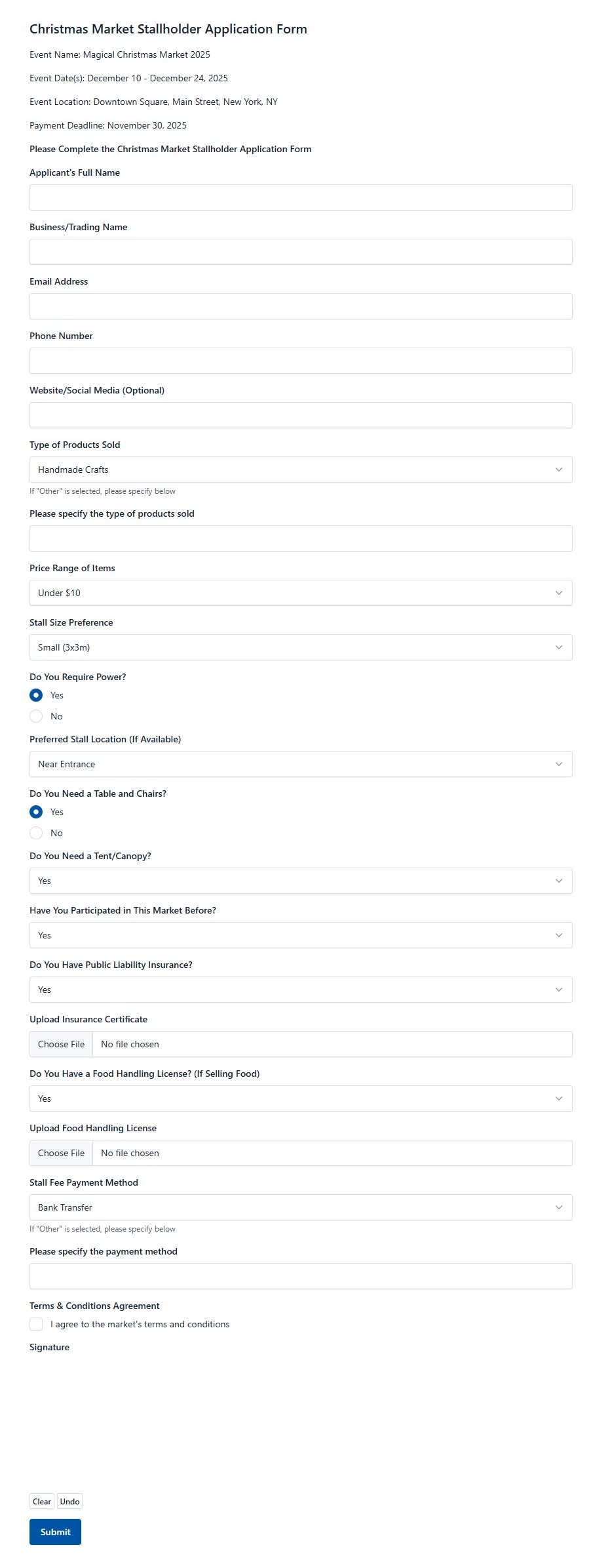Image resolution: width=593 pixels, height=1568 pixels.
Task: Submit the application form
Action: coord(55,1532)
